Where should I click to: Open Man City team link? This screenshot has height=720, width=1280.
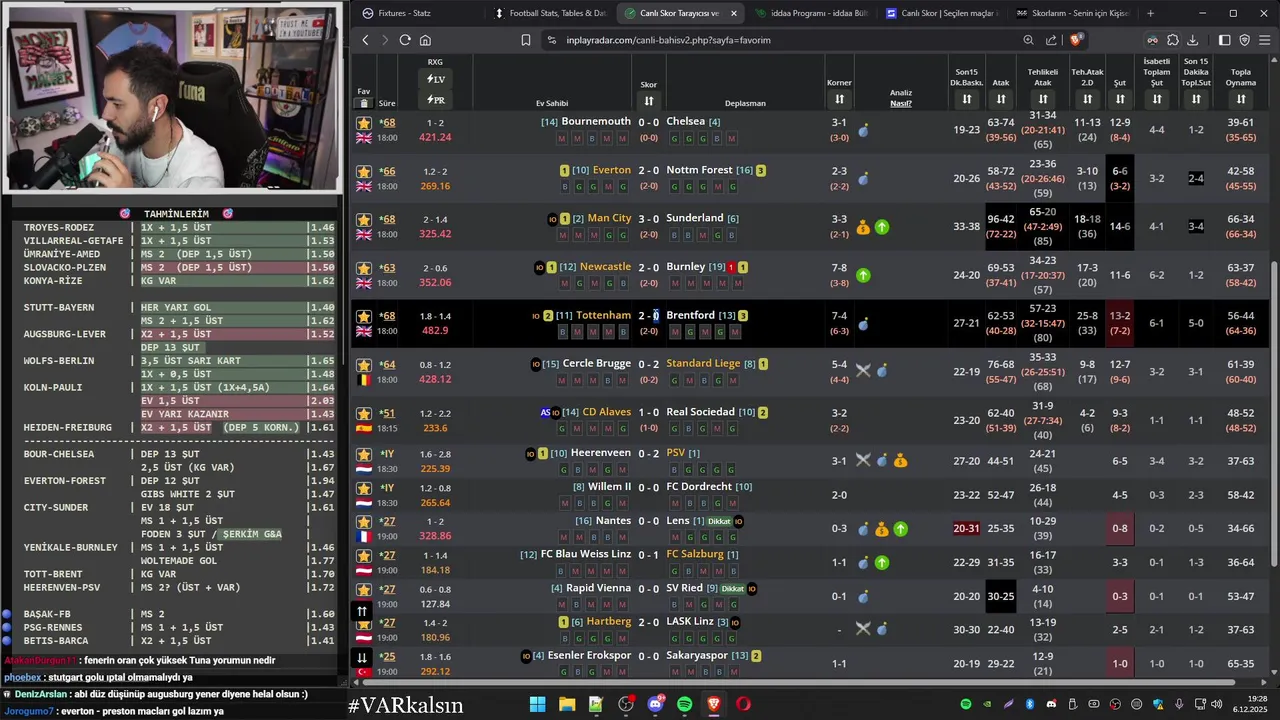(610, 218)
